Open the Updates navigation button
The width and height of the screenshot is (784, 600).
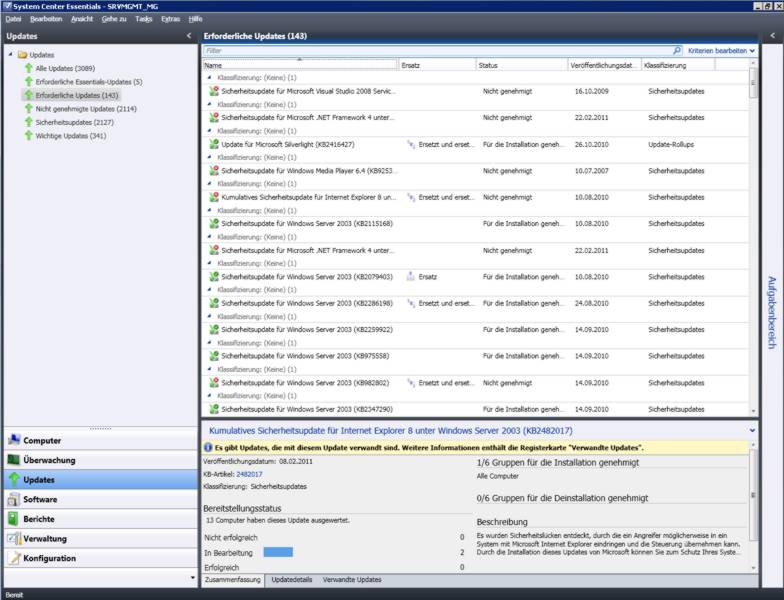tap(100, 480)
